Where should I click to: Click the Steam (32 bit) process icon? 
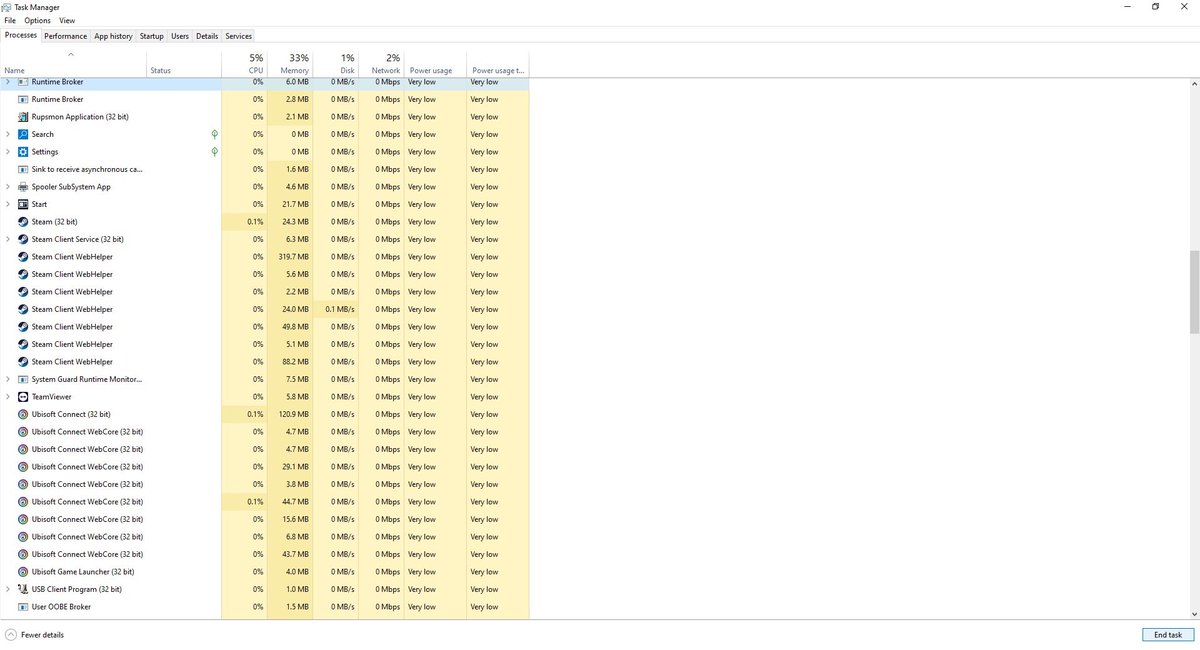pos(23,222)
